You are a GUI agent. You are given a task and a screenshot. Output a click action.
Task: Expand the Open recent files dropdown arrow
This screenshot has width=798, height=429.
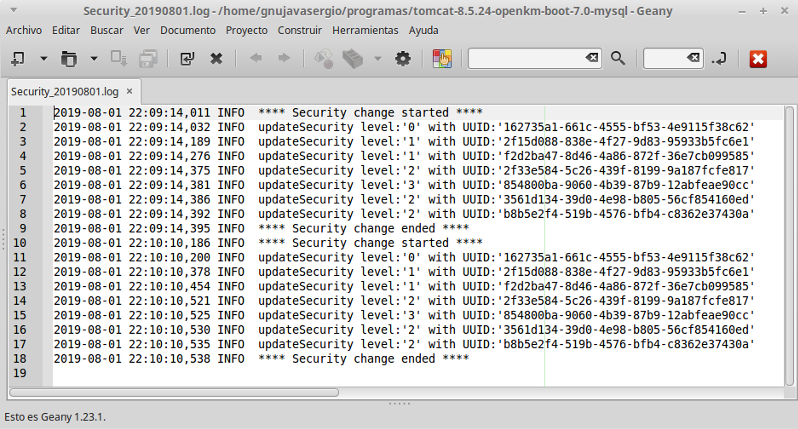tap(93, 59)
